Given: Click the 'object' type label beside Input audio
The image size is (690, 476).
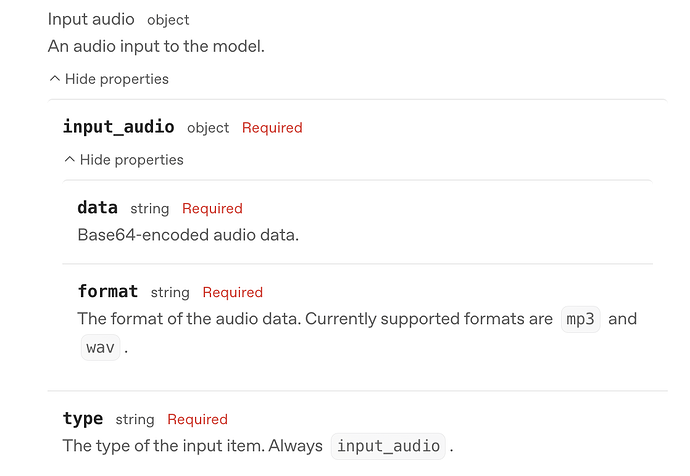Looking at the screenshot, I should (168, 20).
